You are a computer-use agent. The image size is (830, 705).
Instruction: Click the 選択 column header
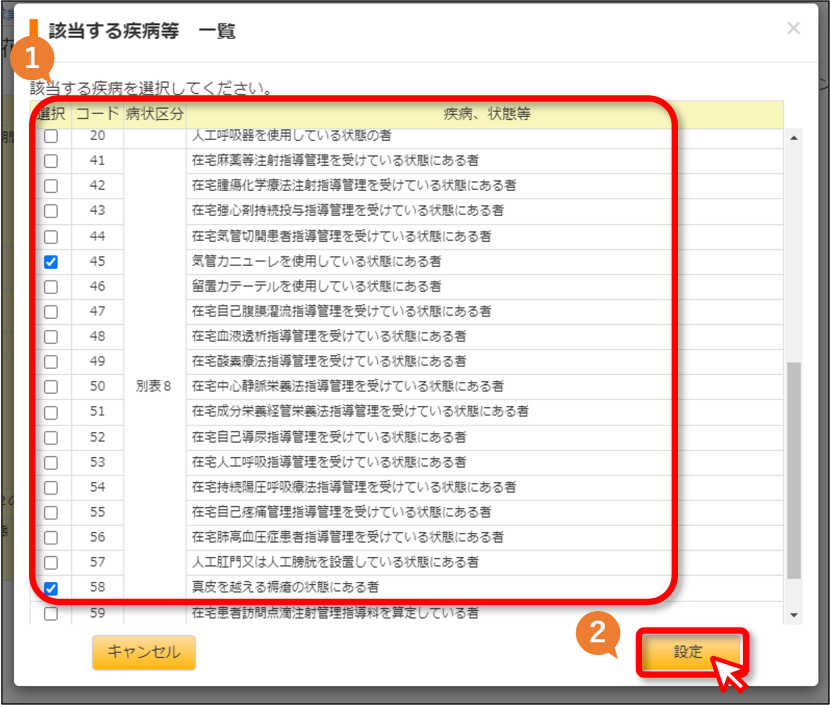51,114
